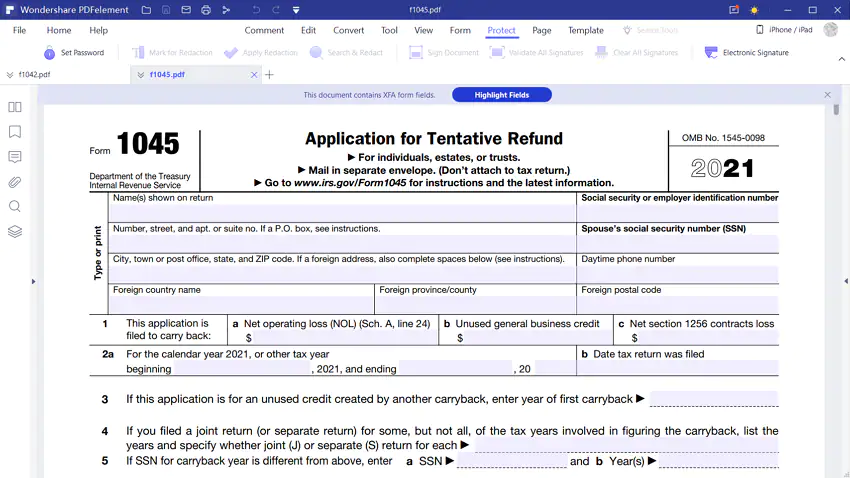Click the Set Password button
Viewport: 850px width, 478px height.
point(74,53)
